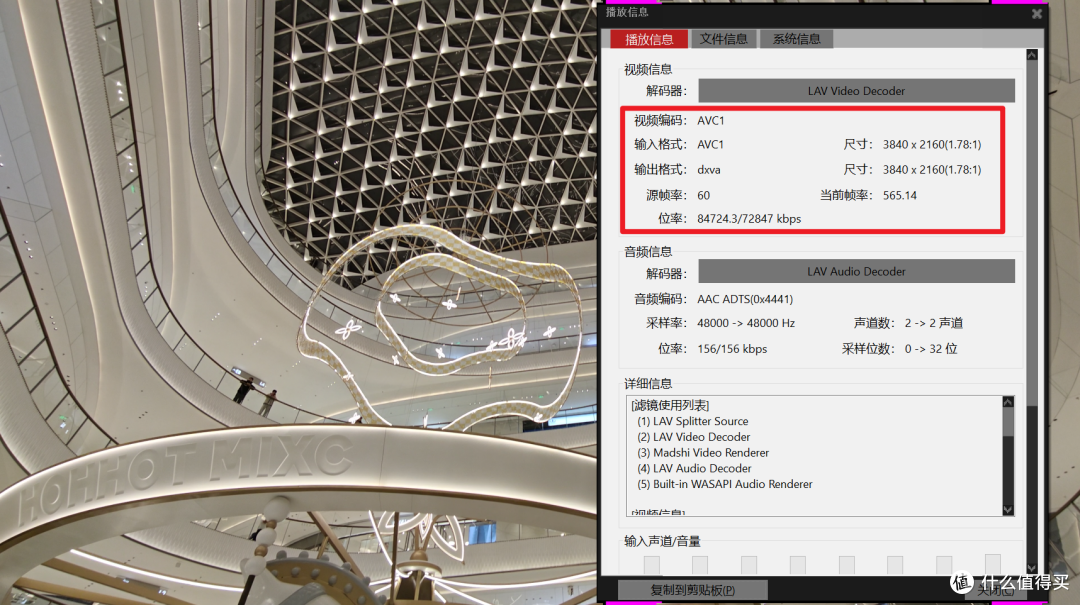Open the 系统信息 tab
Image resolution: width=1080 pixels, height=605 pixels.
coord(796,39)
